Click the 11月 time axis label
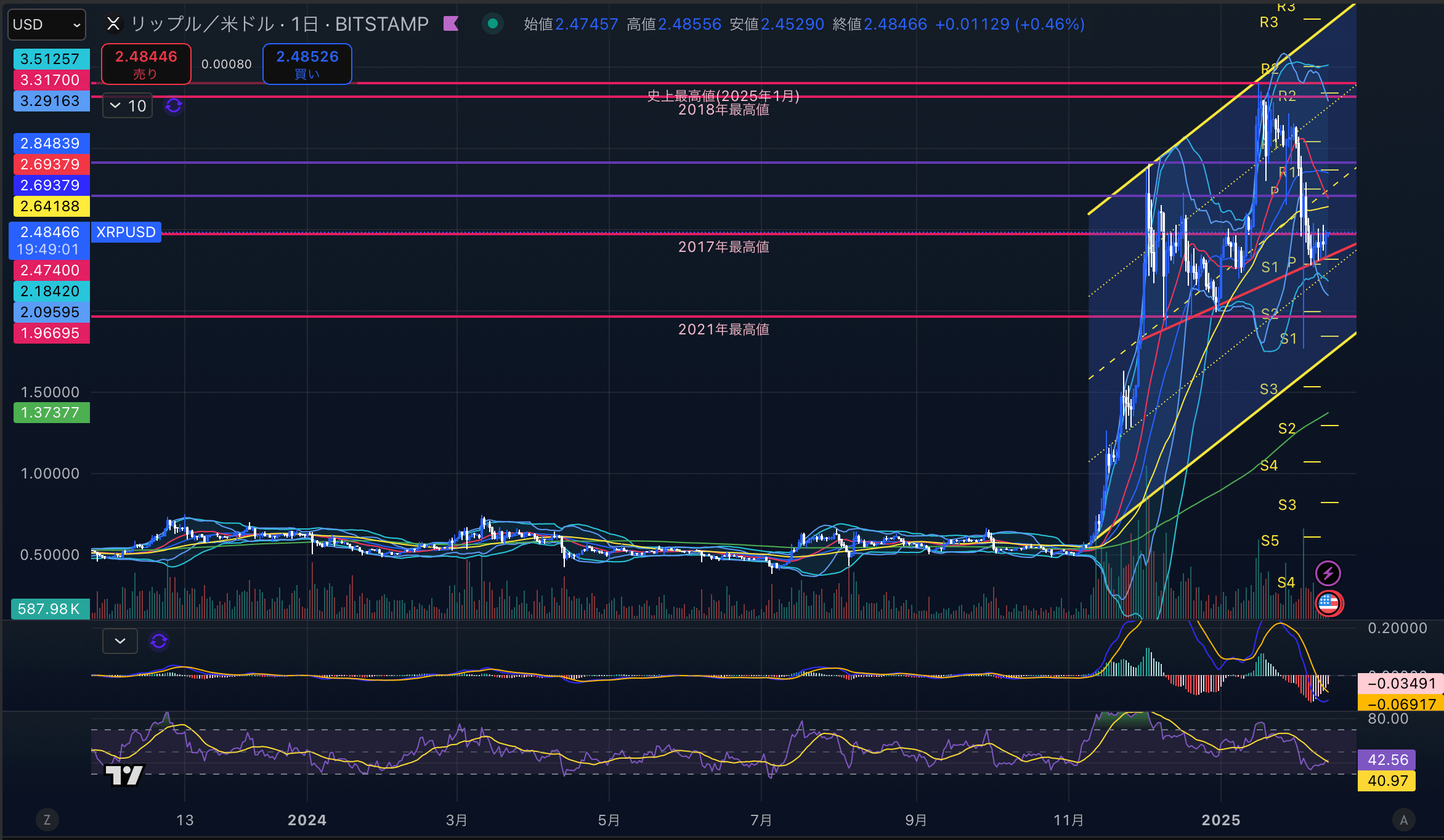This screenshot has height=840, width=1444. tap(1069, 820)
